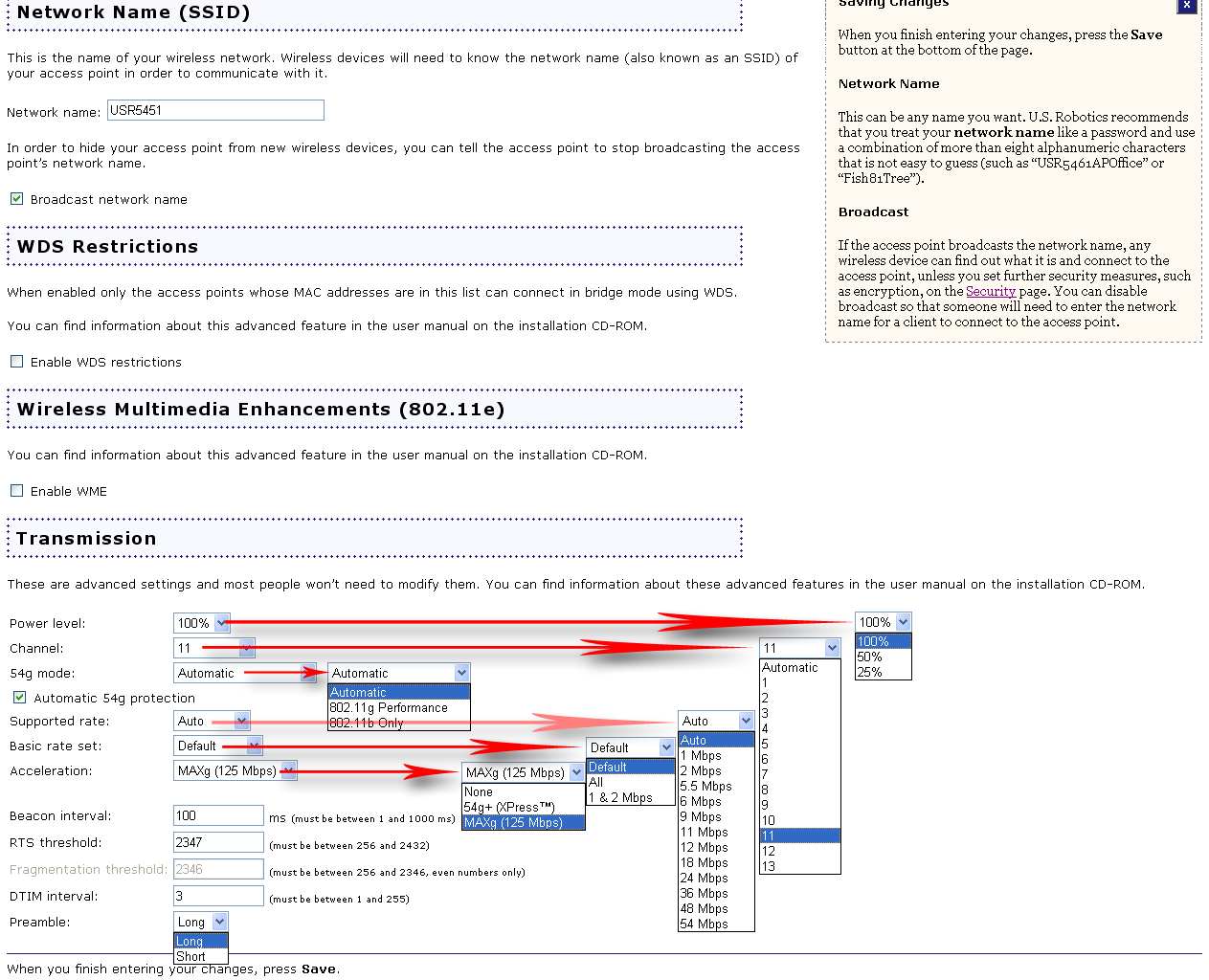Toggle the Broadcast network name checkbox
The width and height of the screenshot is (1209, 980).
(x=16, y=199)
